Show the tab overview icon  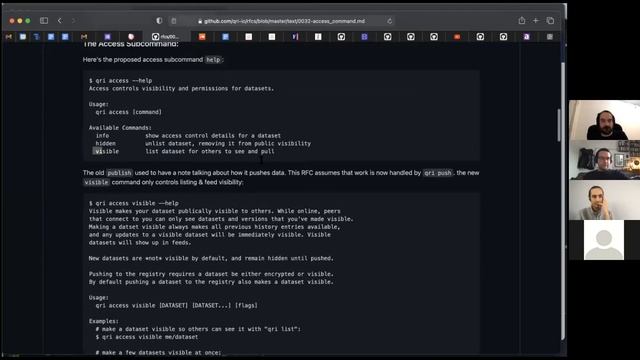550,20
